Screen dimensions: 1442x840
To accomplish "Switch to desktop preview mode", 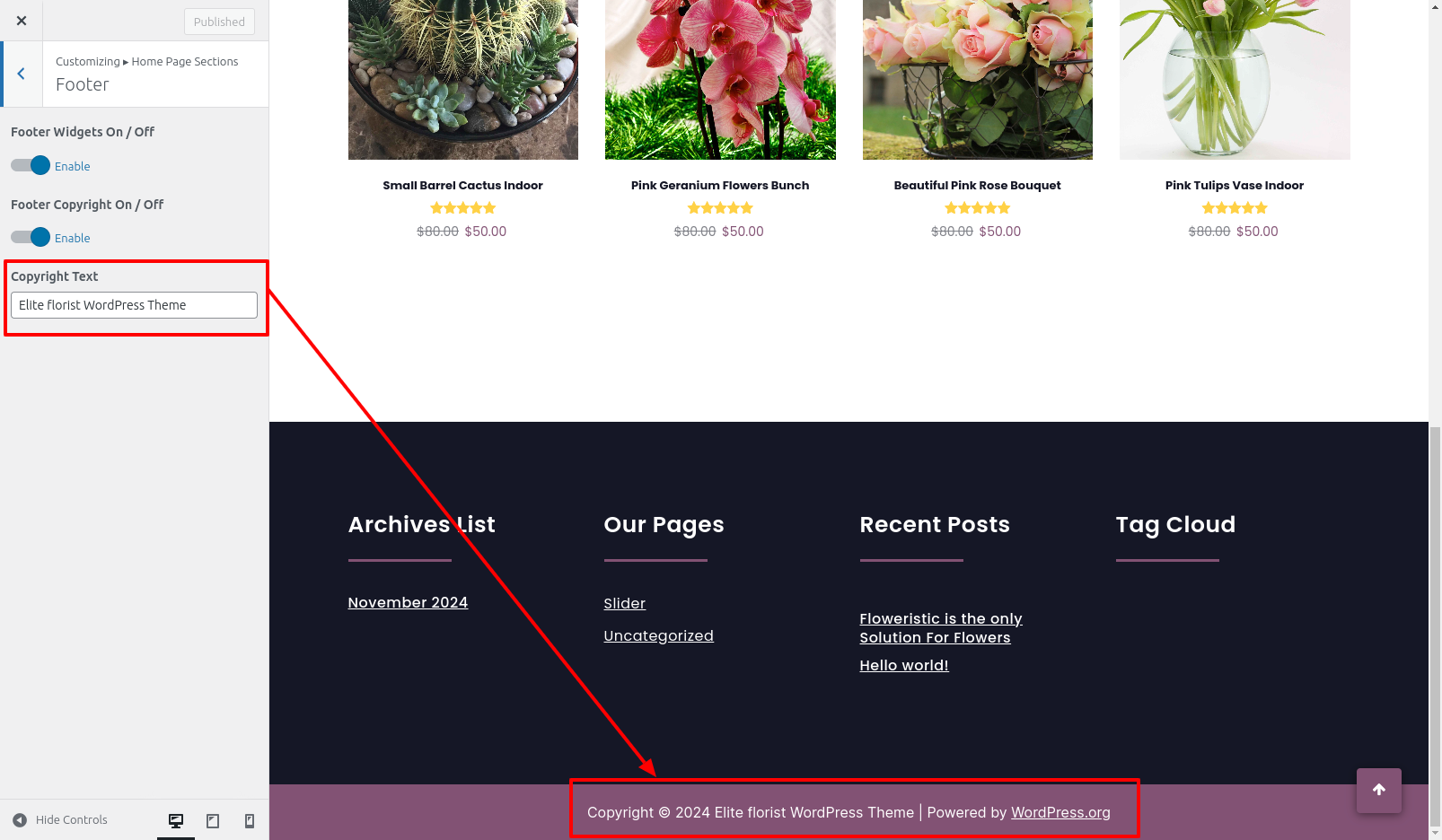I will tap(176, 820).
